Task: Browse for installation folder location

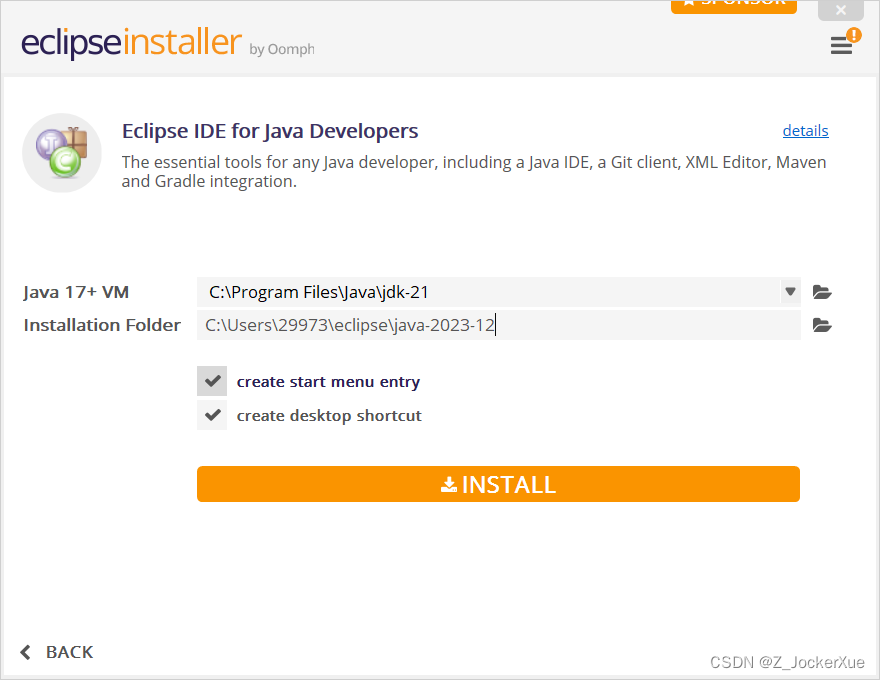Action: (822, 325)
